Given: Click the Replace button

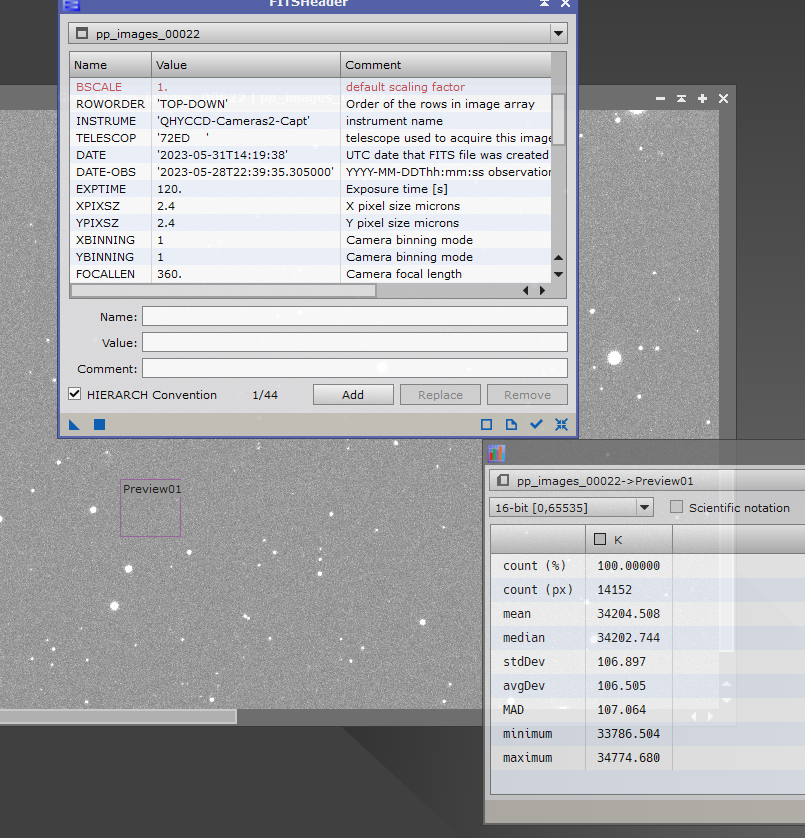Looking at the screenshot, I should [440, 395].
